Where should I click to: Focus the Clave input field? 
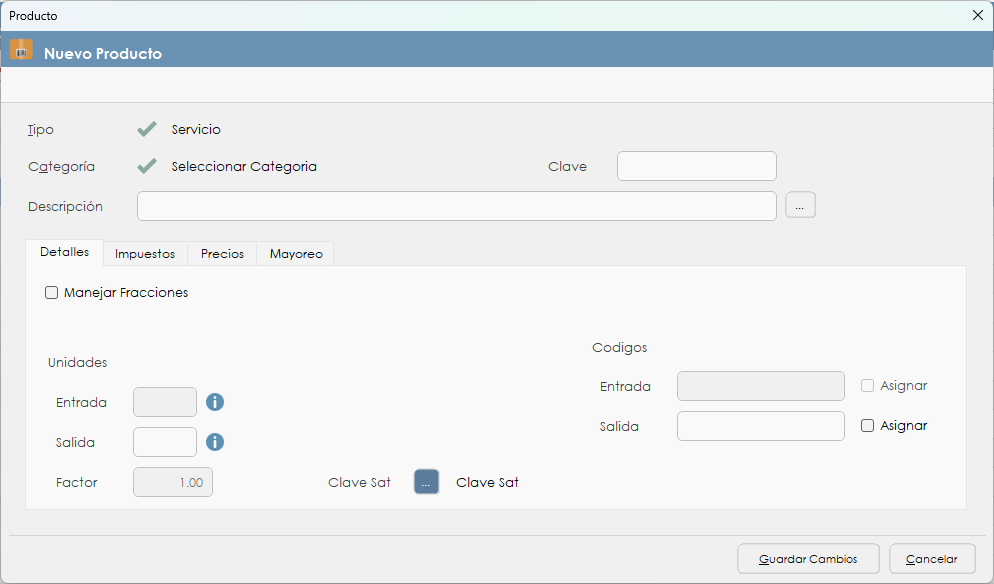696,166
